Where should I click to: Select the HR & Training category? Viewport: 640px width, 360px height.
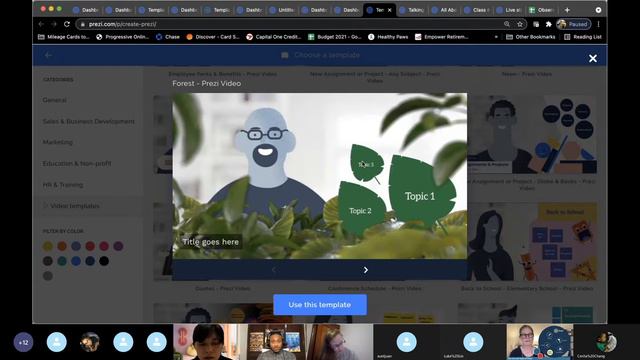click(63, 184)
